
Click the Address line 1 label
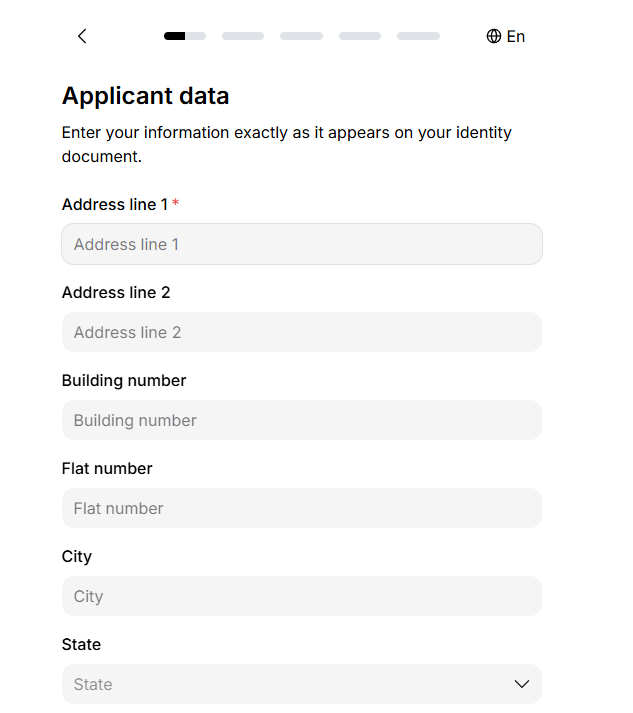tap(115, 204)
